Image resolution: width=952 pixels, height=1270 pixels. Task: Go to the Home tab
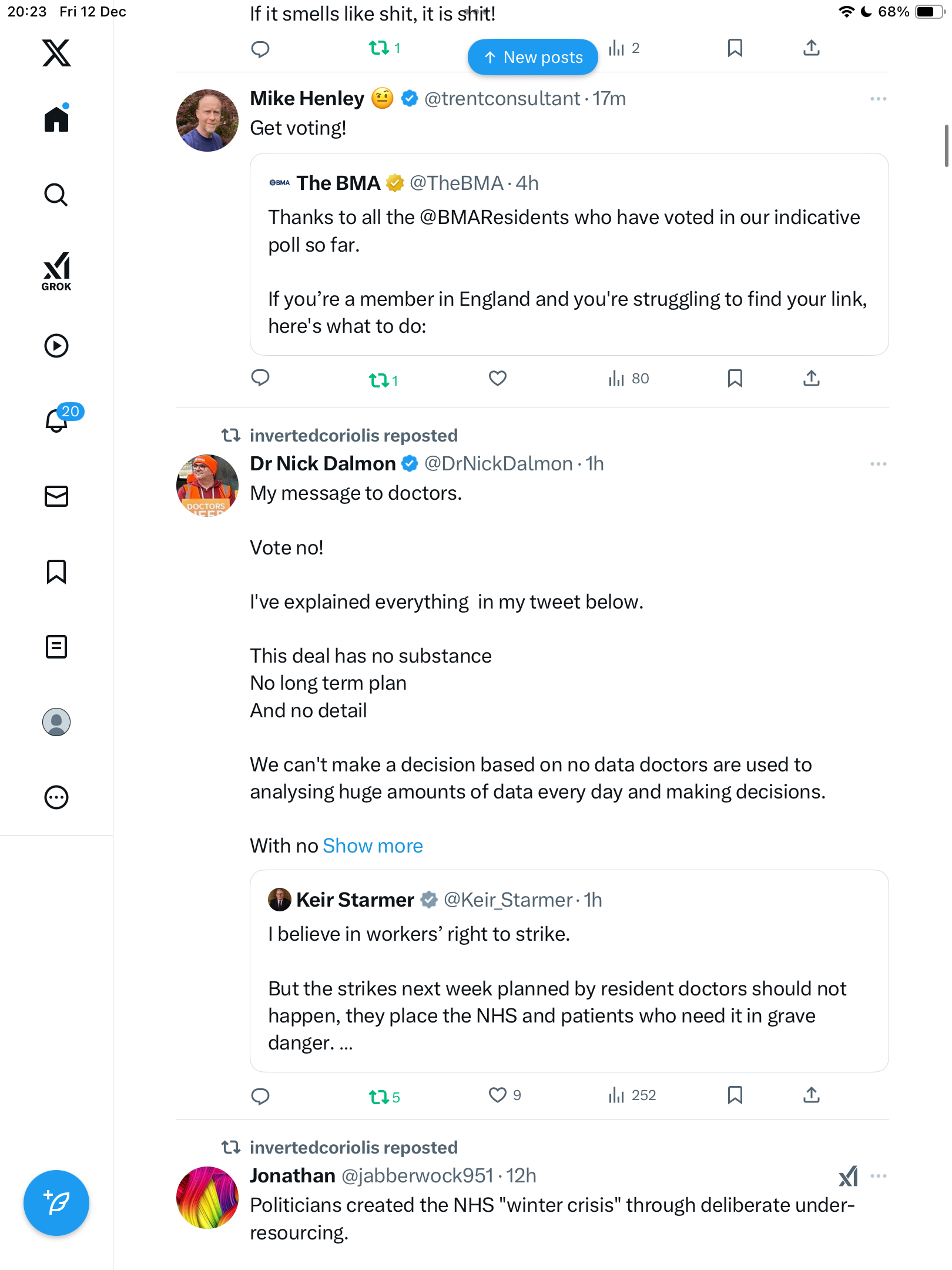56,119
